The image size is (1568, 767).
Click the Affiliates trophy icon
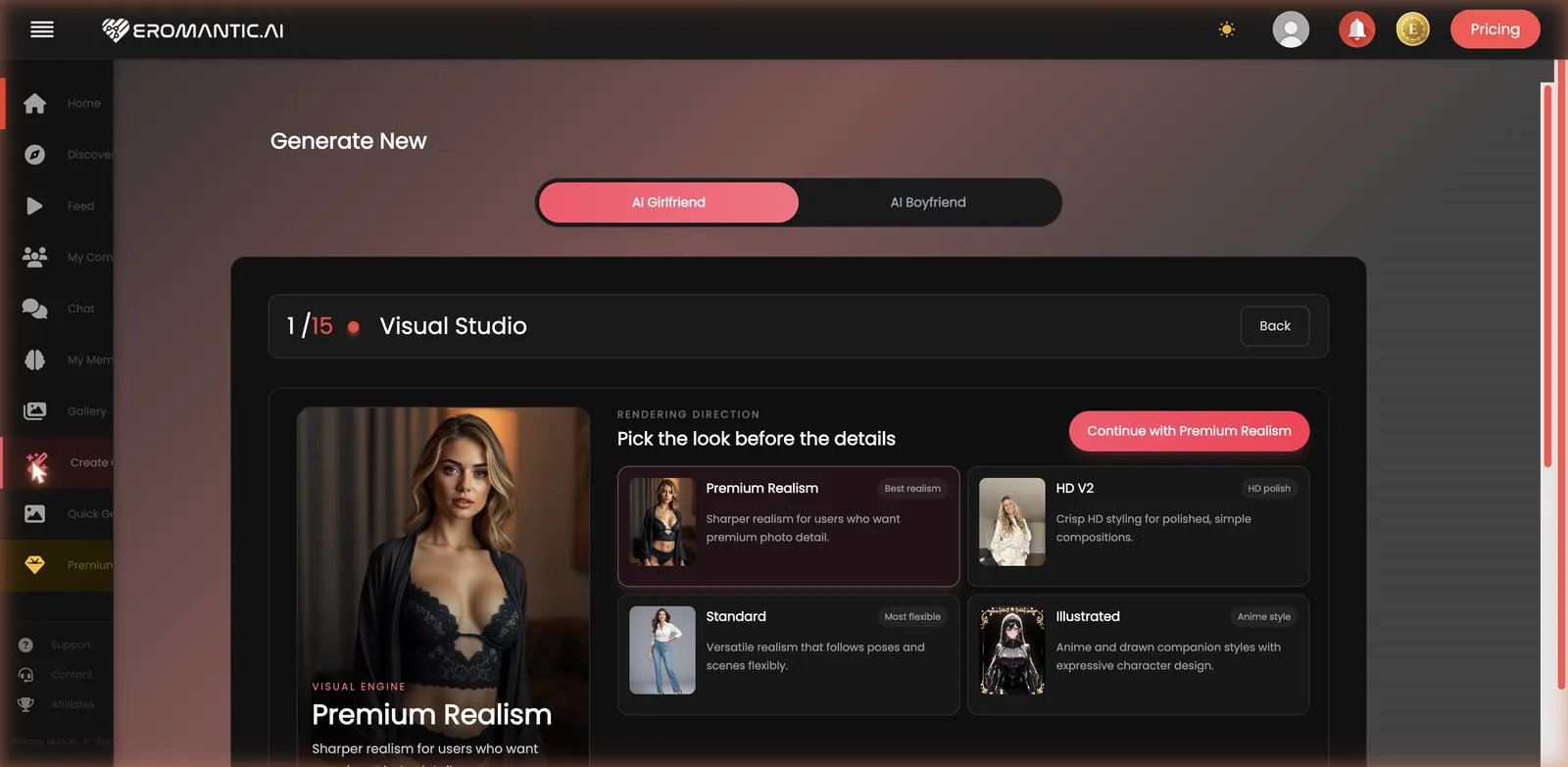(25, 704)
